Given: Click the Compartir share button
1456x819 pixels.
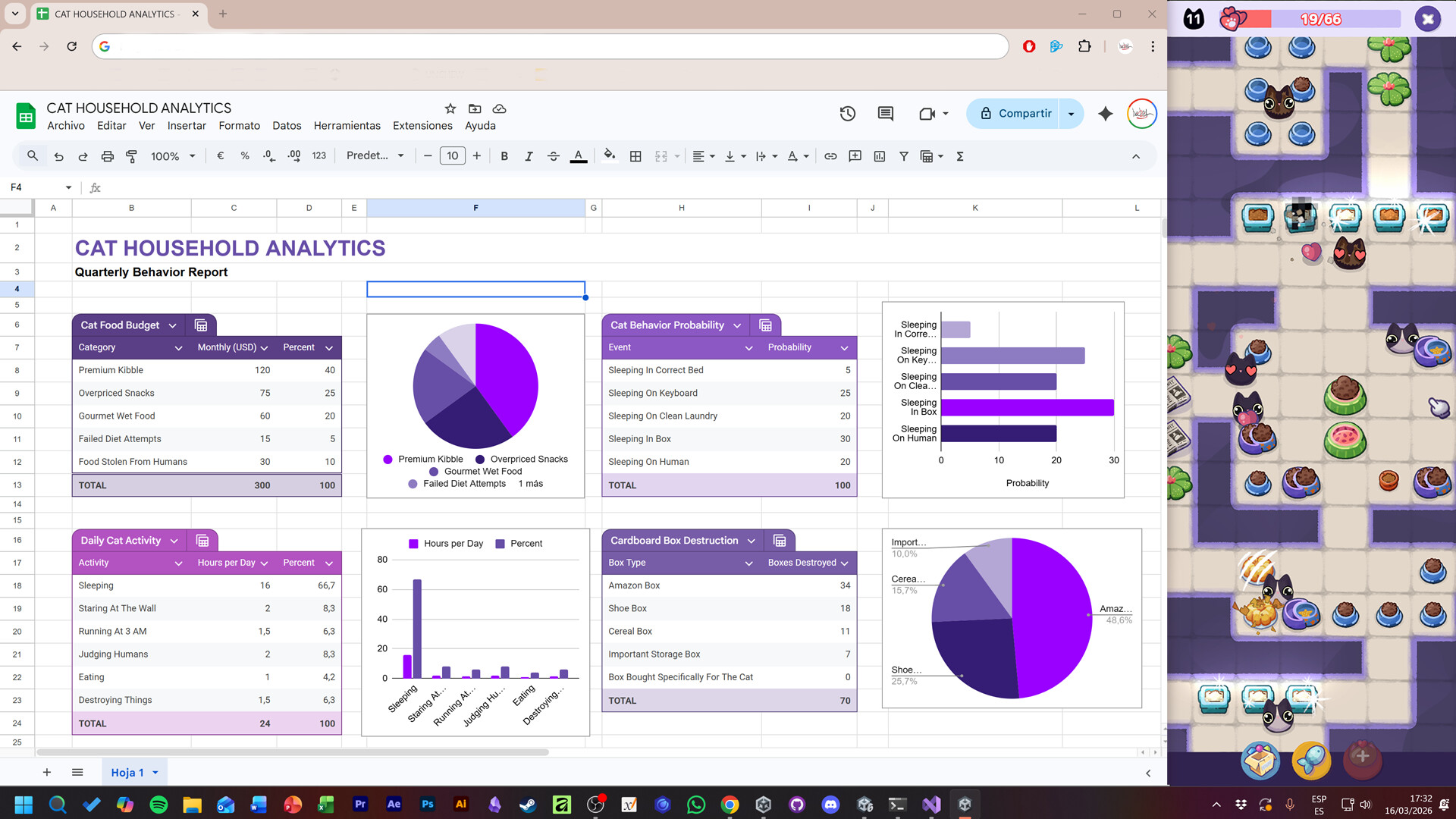Looking at the screenshot, I should click(x=1015, y=114).
